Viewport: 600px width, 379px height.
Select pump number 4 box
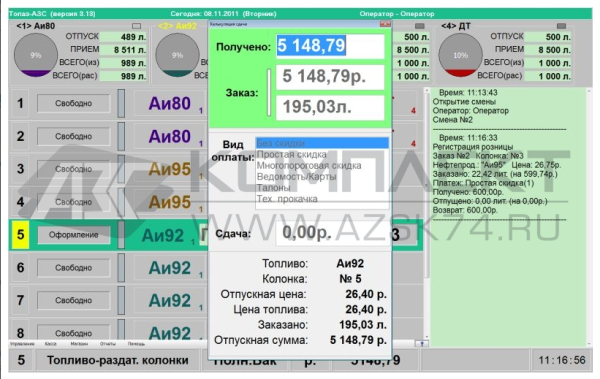click(x=20, y=202)
